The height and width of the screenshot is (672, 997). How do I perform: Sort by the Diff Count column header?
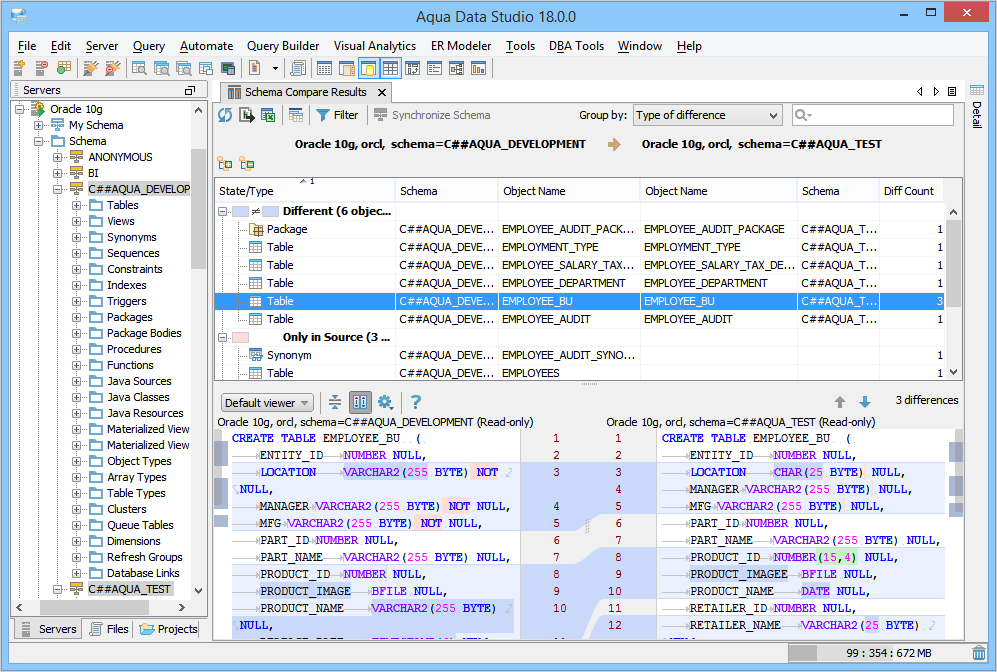tap(910, 191)
